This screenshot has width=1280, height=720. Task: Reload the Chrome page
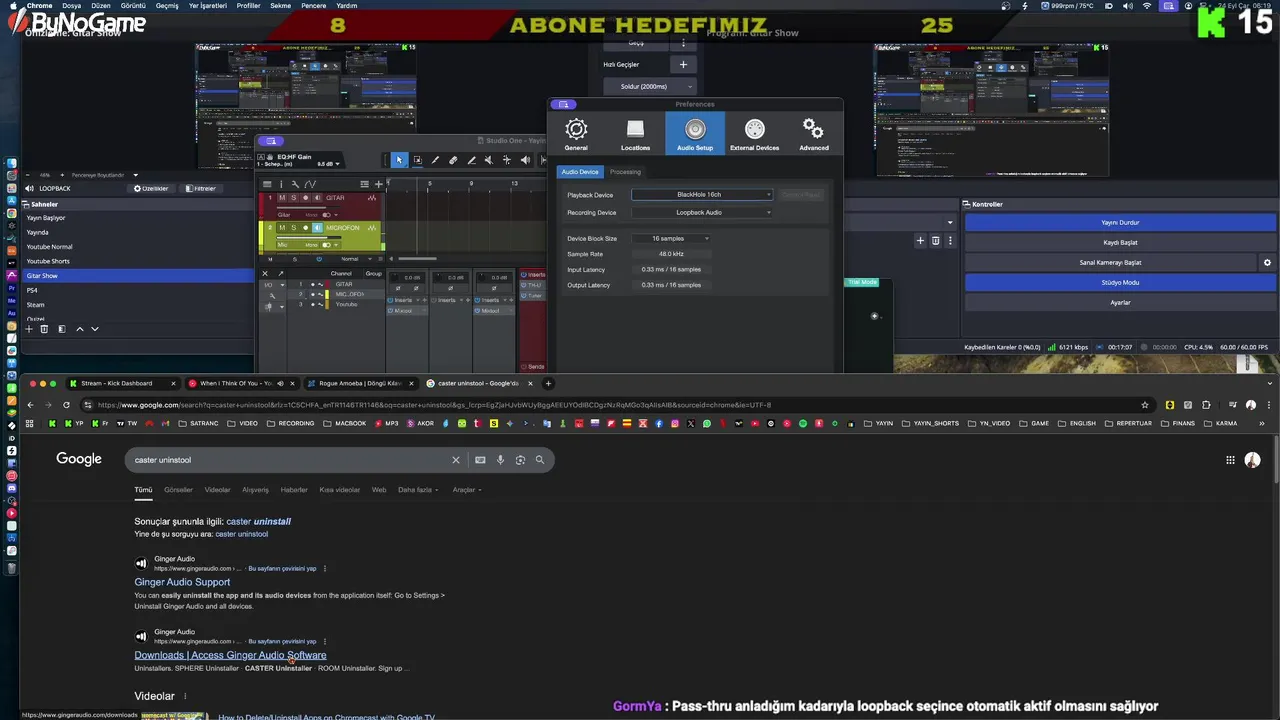tap(66, 405)
